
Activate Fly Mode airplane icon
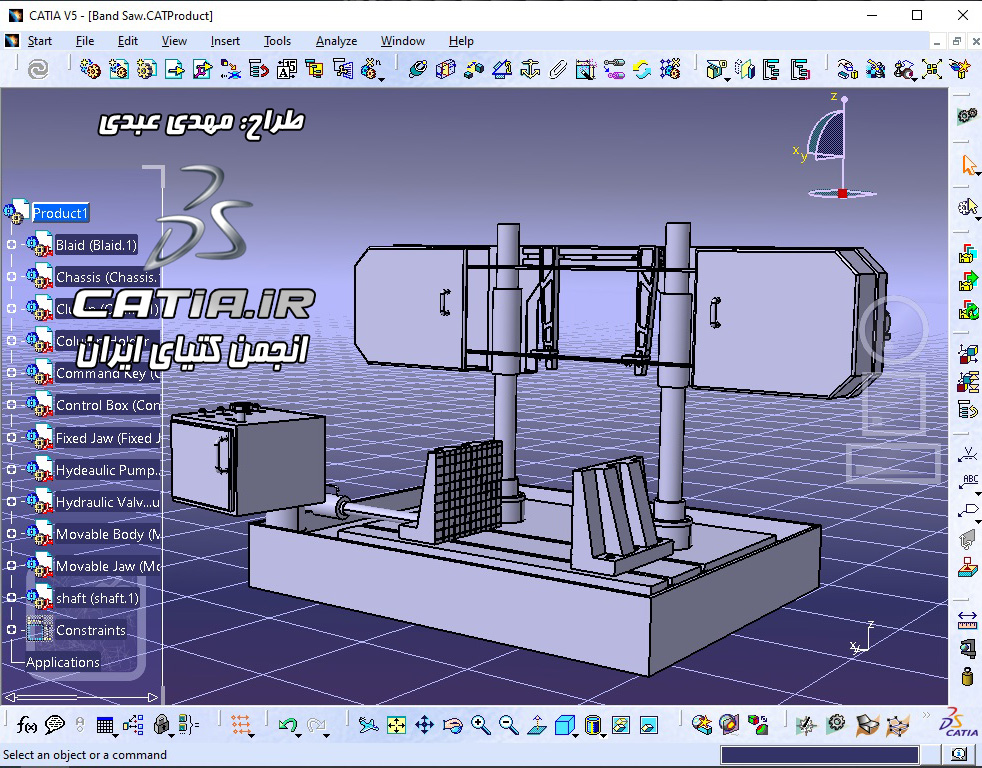(368, 725)
